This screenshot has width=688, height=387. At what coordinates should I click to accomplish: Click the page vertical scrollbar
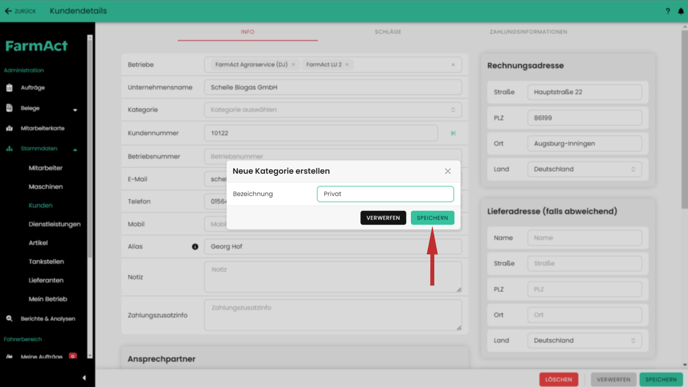684,118
